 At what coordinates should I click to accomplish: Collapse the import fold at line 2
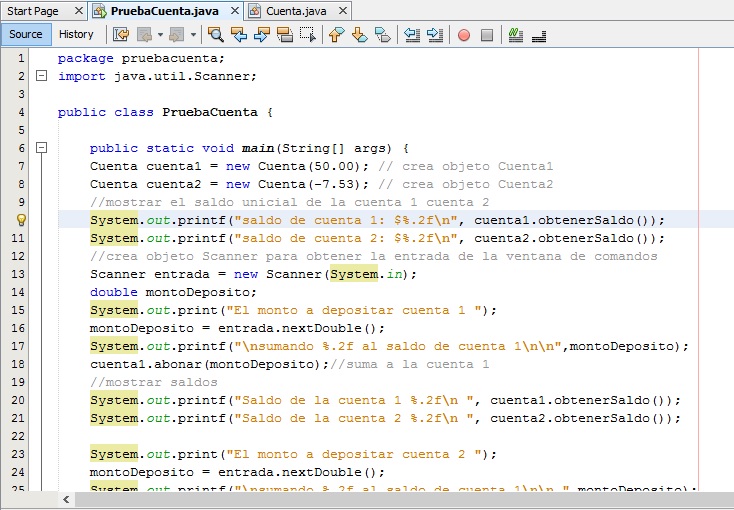coord(41,76)
